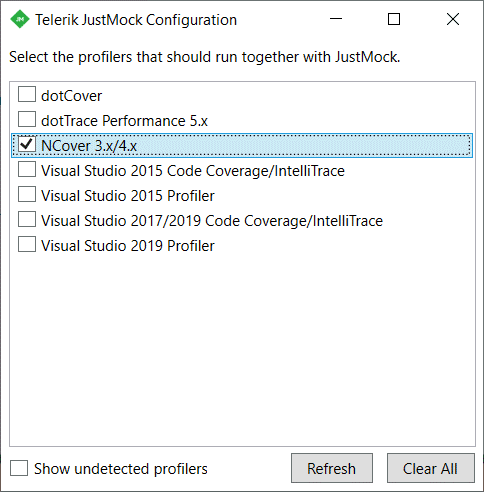This screenshot has height=492, width=484.
Task: Check the Visual Studio 2019 Profiler checkbox
Action: [27, 244]
